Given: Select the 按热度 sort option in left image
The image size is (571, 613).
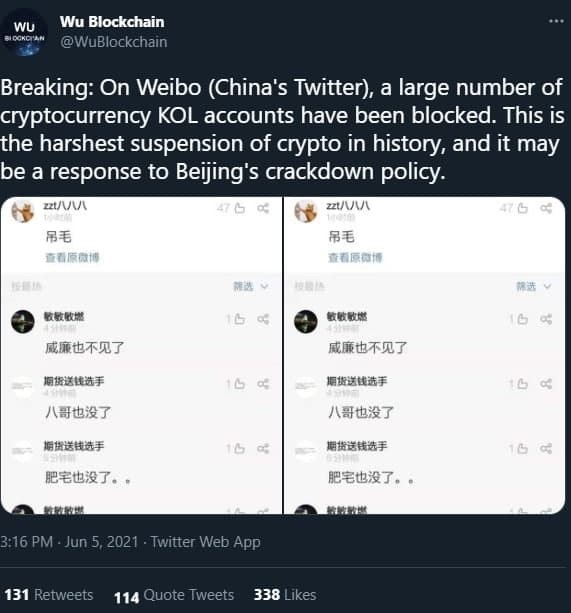Looking at the screenshot, I should [x=26, y=287].
